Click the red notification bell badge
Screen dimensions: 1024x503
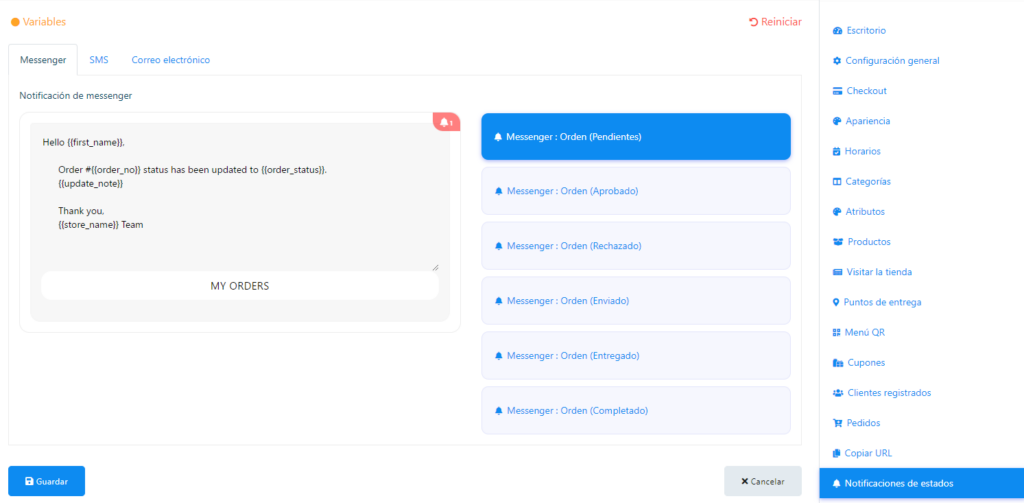click(446, 122)
